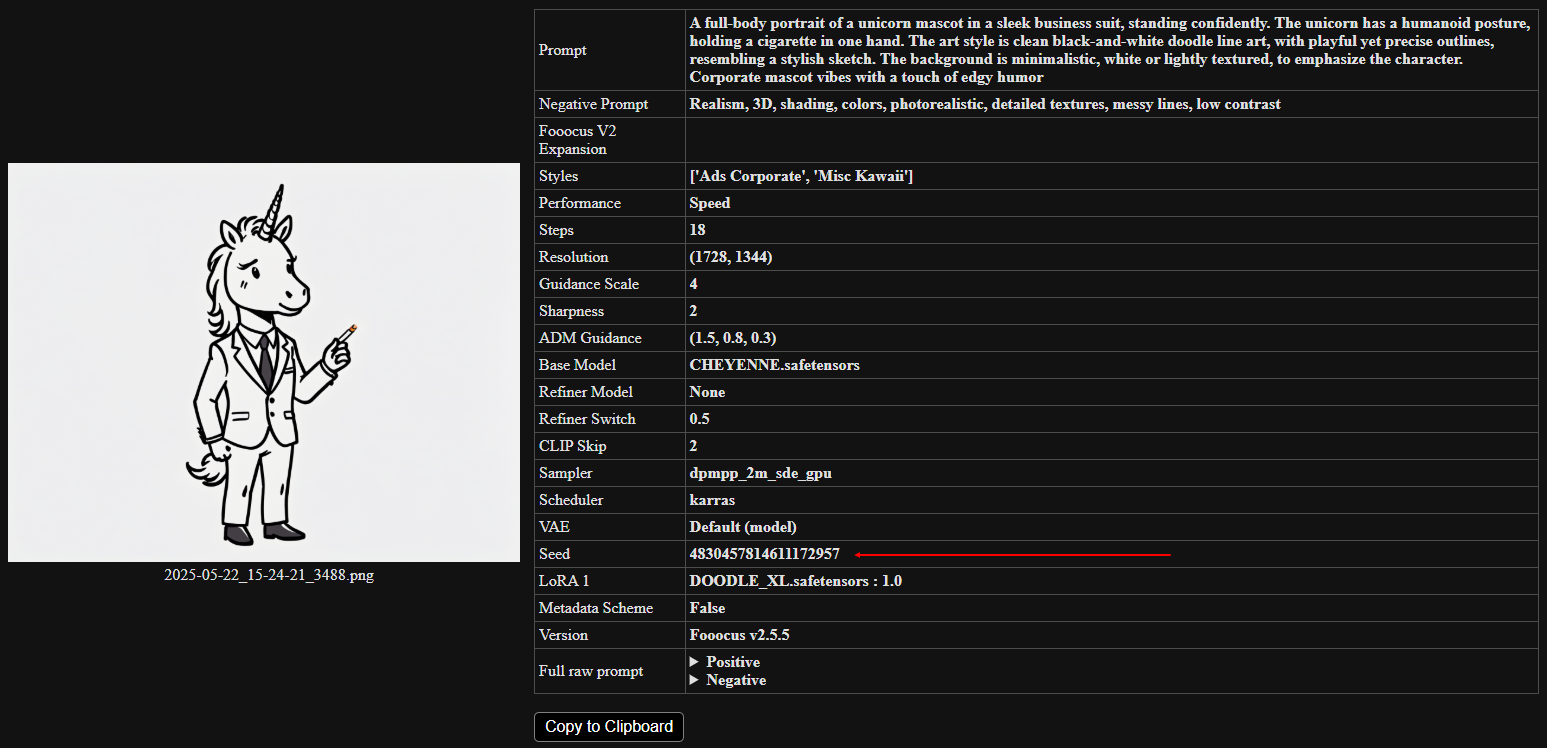Image resolution: width=1547 pixels, height=748 pixels.
Task: Expand the Negative raw prompt disclosure
Action: pos(727,680)
